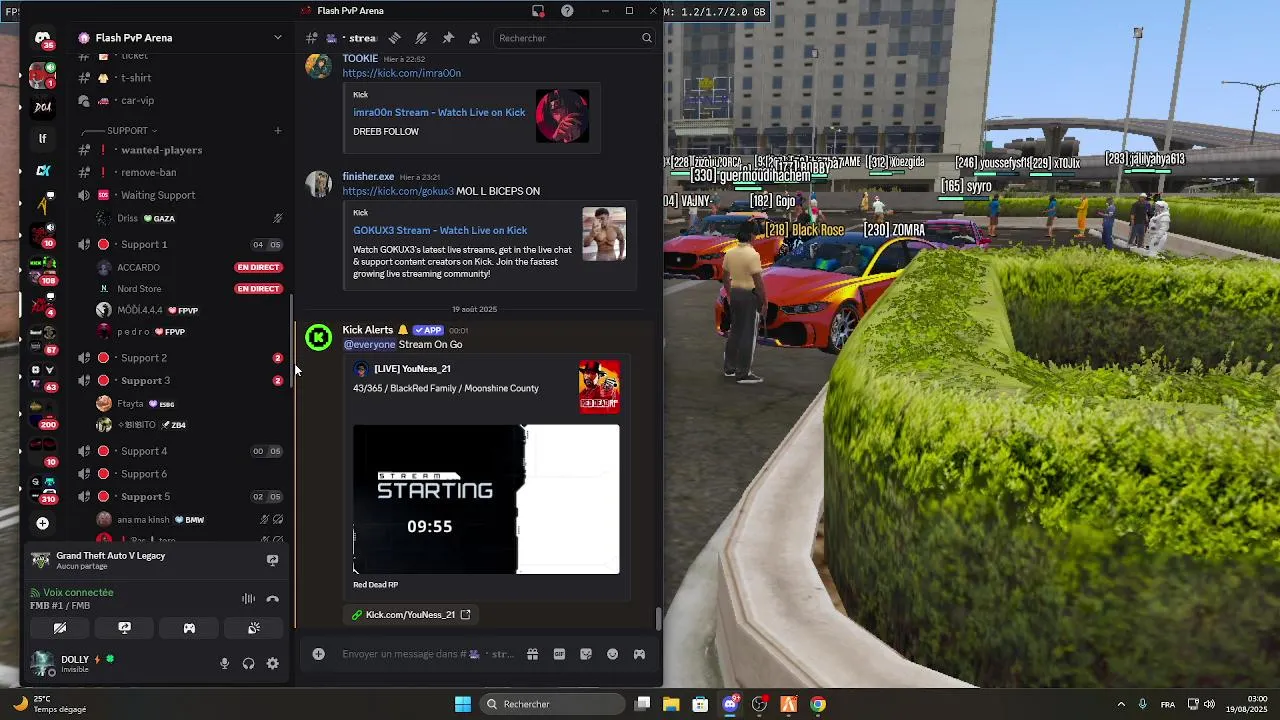Image resolution: width=1280 pixels, height=720 pixels.
Task: Open GOKUX3 embed thumbnail
Action: coord(604,234)
